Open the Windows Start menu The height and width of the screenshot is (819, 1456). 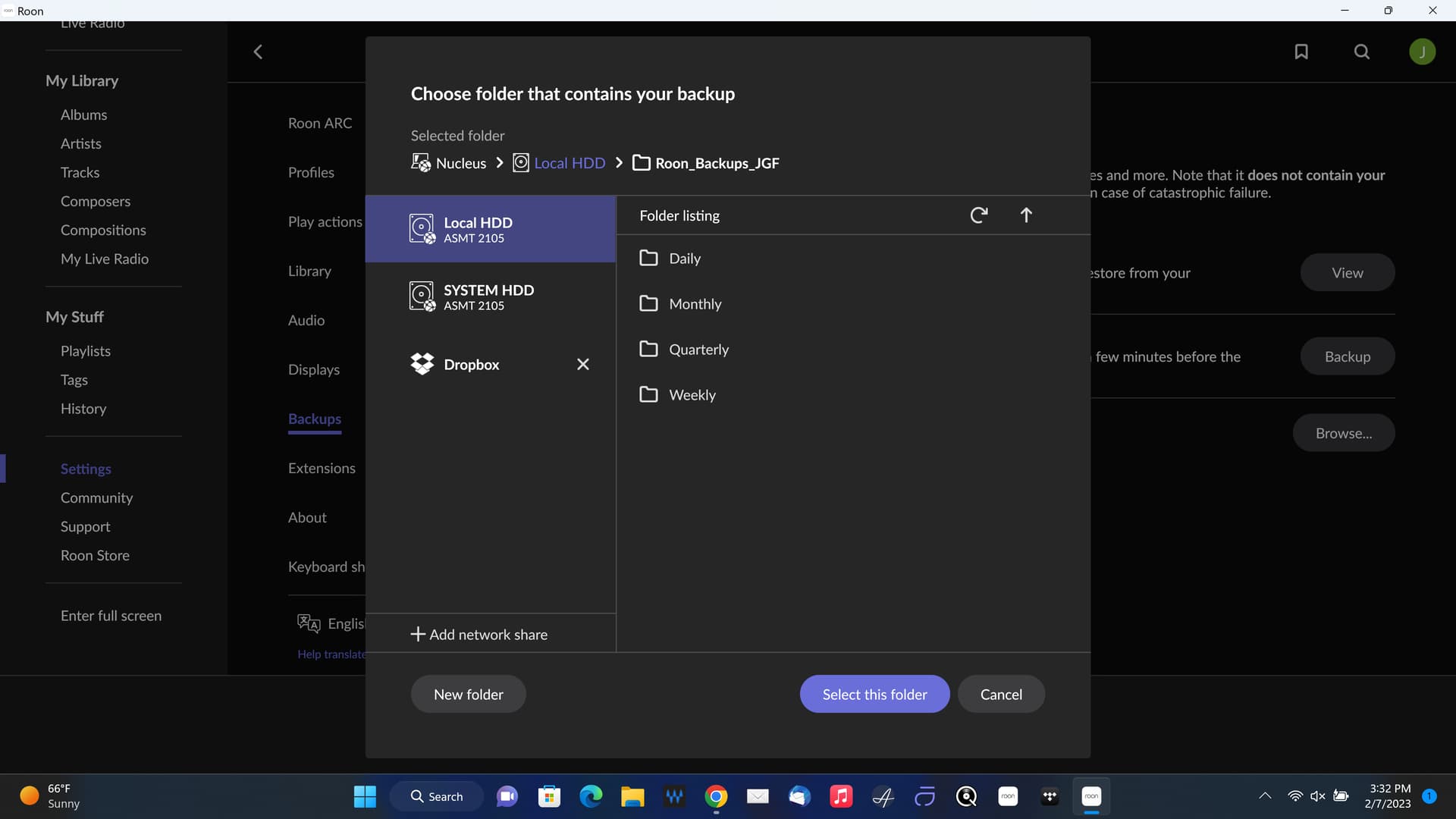365,796
